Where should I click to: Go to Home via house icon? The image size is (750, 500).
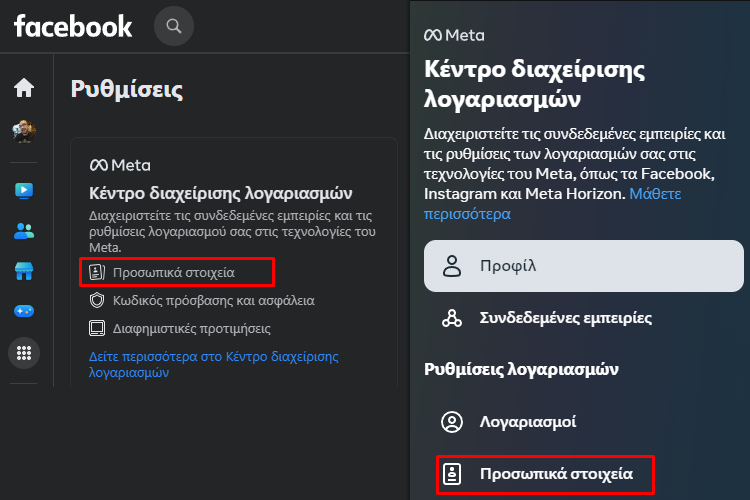pyautogui.click(x=24, y=88)
